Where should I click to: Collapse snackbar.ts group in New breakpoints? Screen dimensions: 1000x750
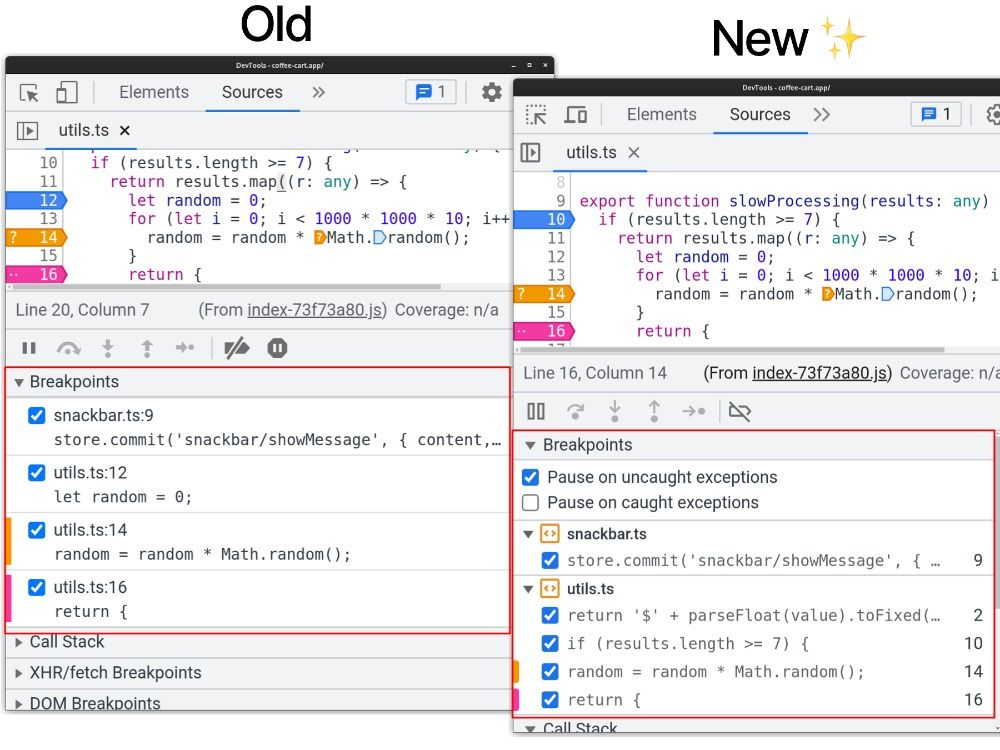coord(529,534)
